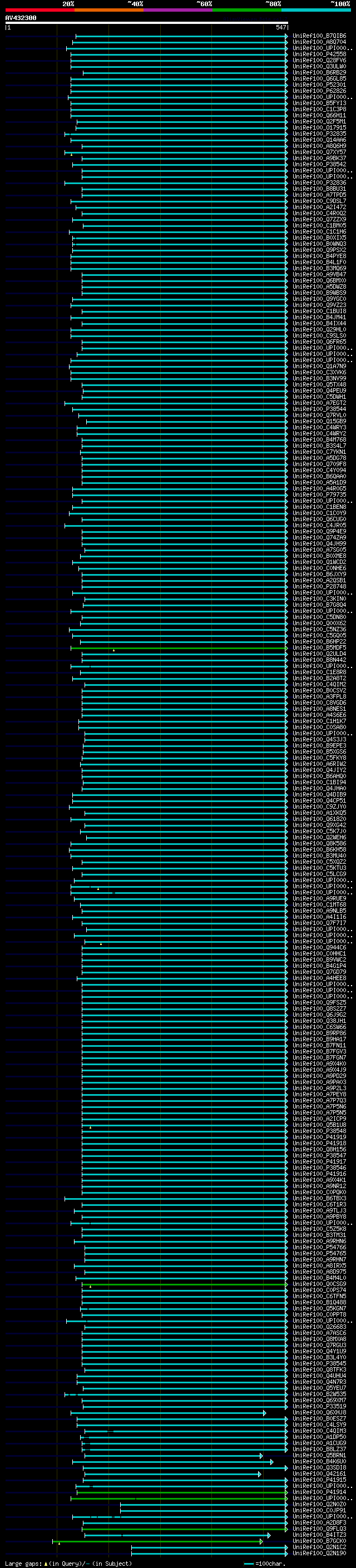This screenshot has height=1568, width=356.
Task: Click the UniRef100_C0SA80 label
Action: 319,727
